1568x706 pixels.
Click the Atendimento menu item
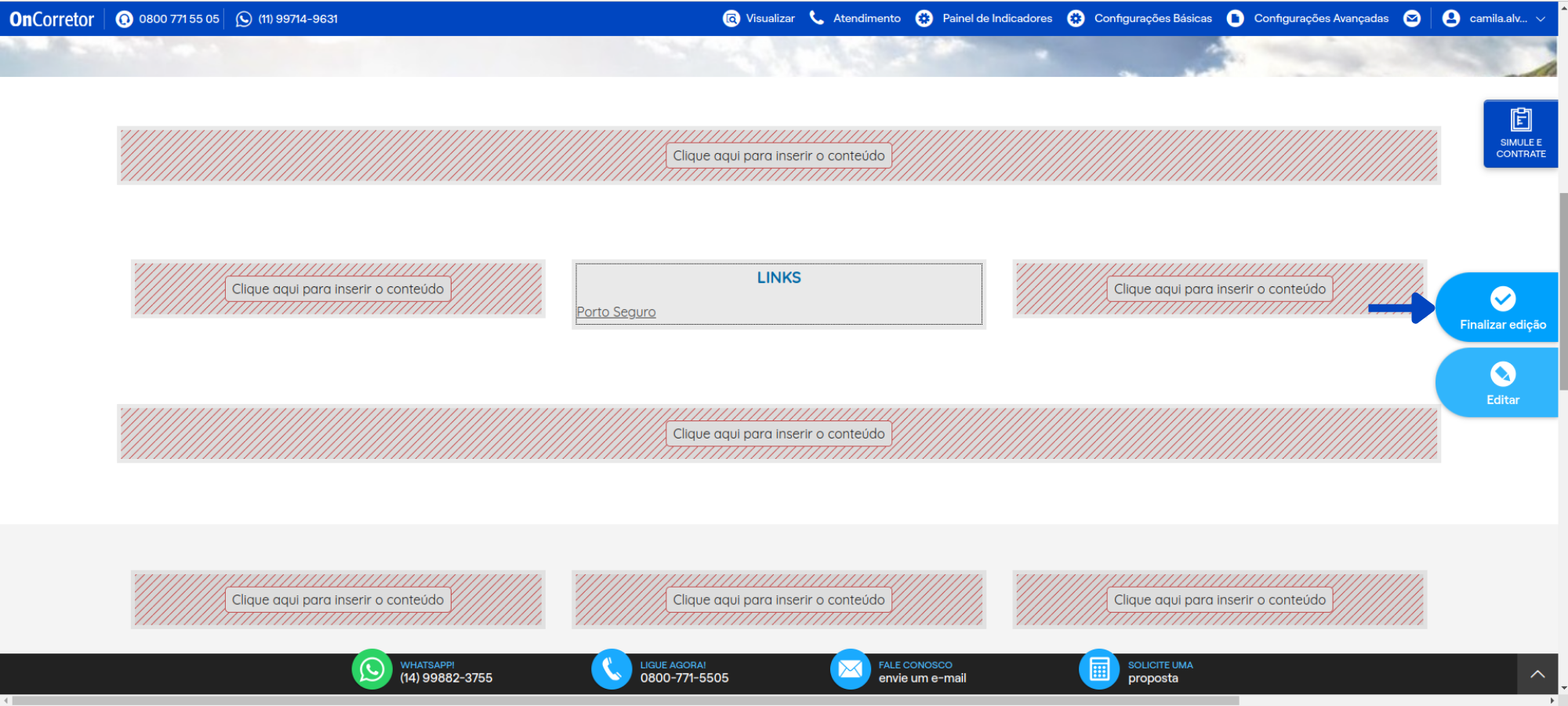tap(855, 19)
